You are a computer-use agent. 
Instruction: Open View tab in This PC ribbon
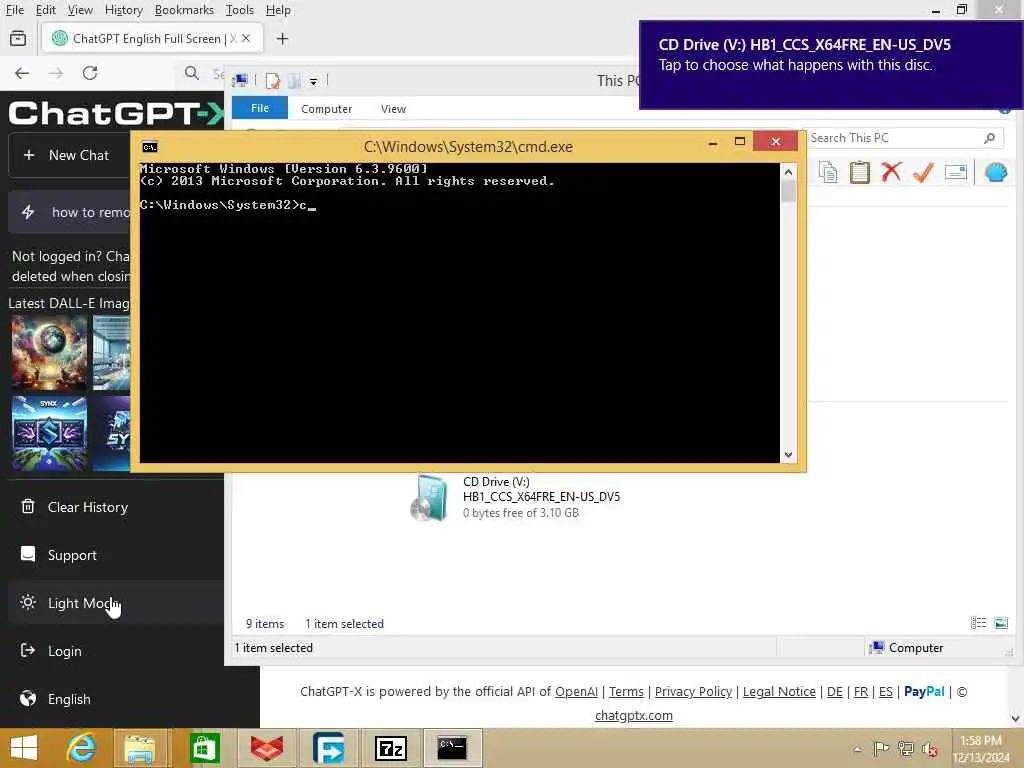[x=393, y=109]
